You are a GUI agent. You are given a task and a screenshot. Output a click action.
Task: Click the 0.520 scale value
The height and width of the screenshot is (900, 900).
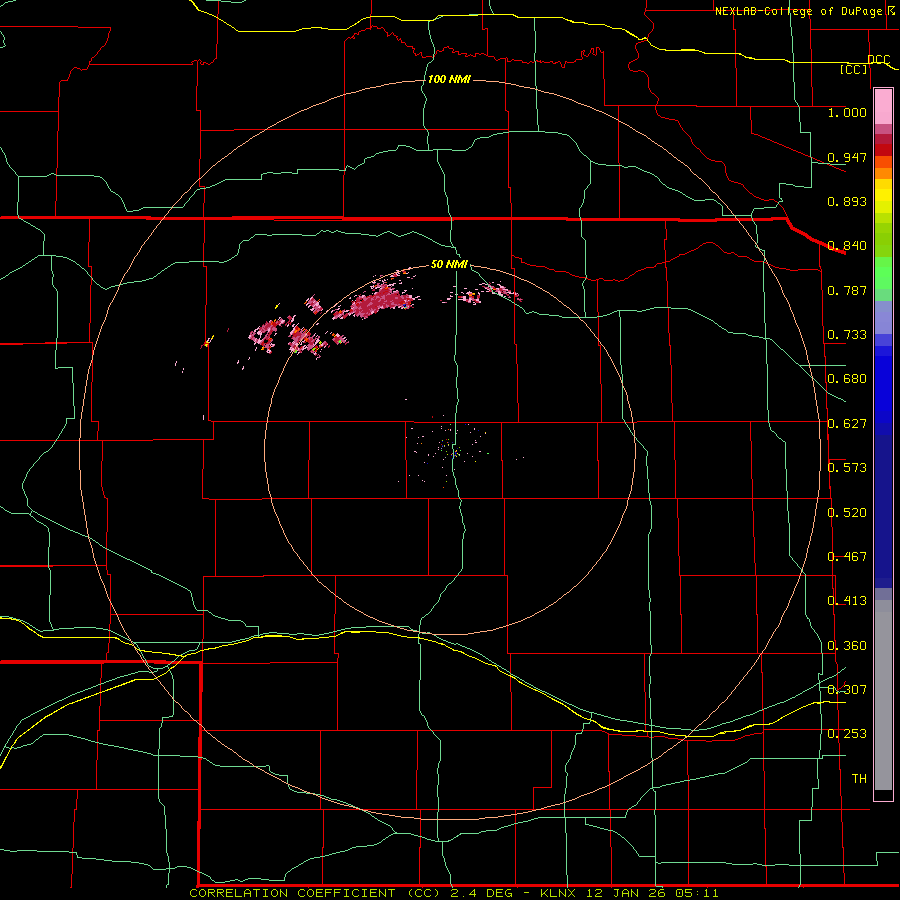coord(847,513)
